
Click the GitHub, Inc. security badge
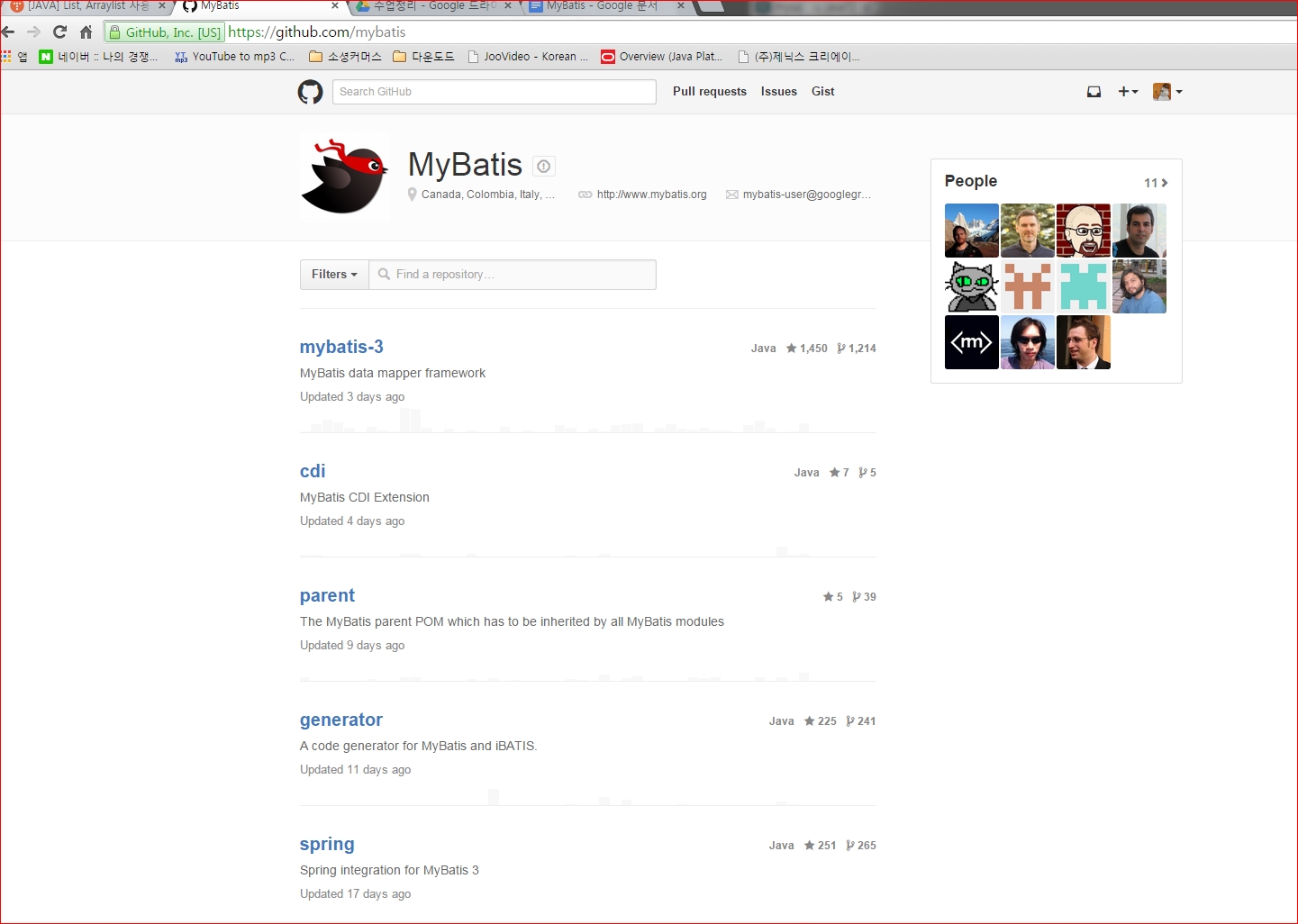(x=165, y=32)
